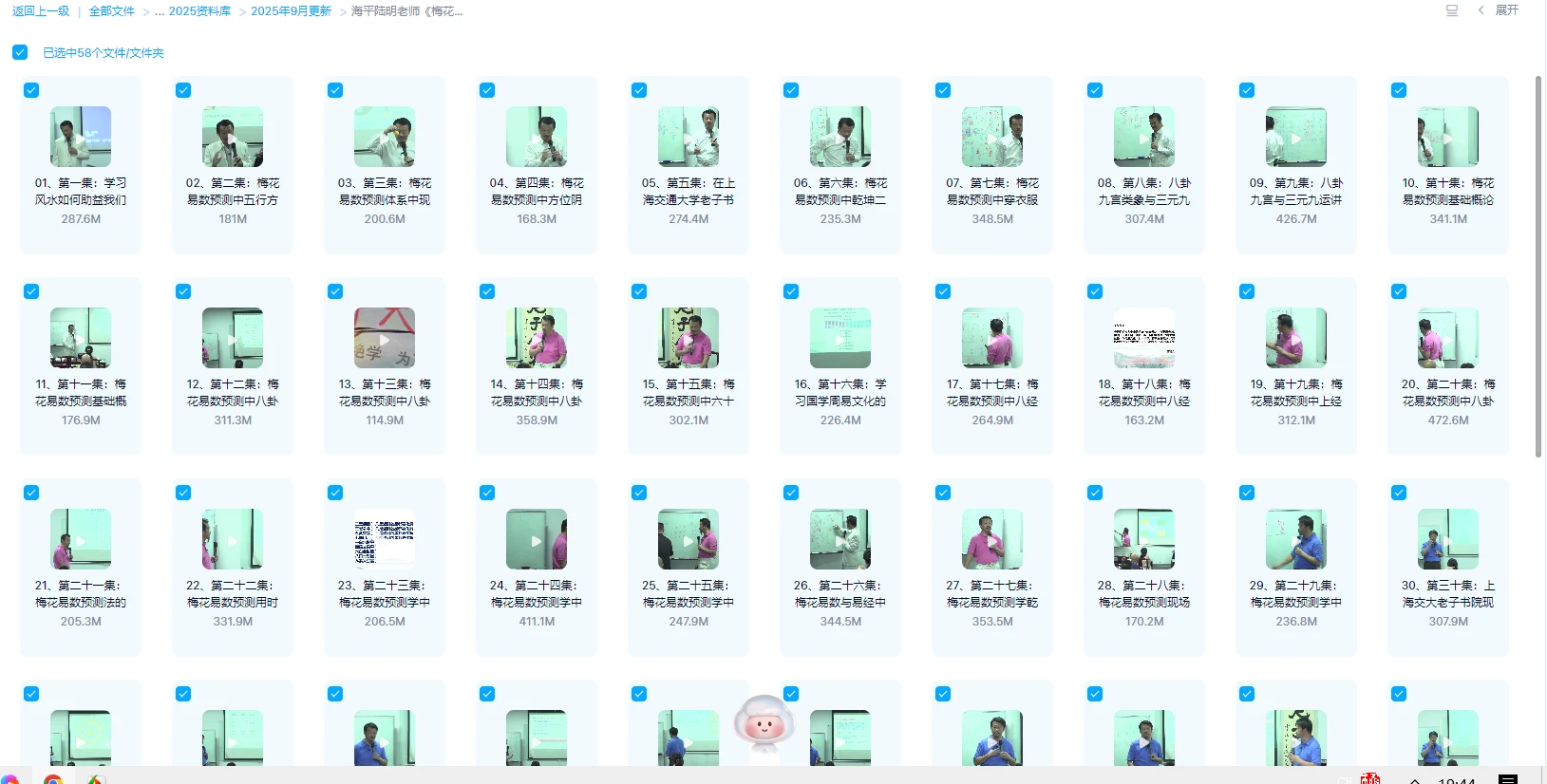Open the 18 第十八集 file thumbnail
This screenshot has width=1547, height=784.
click(x=1144, y=338)
